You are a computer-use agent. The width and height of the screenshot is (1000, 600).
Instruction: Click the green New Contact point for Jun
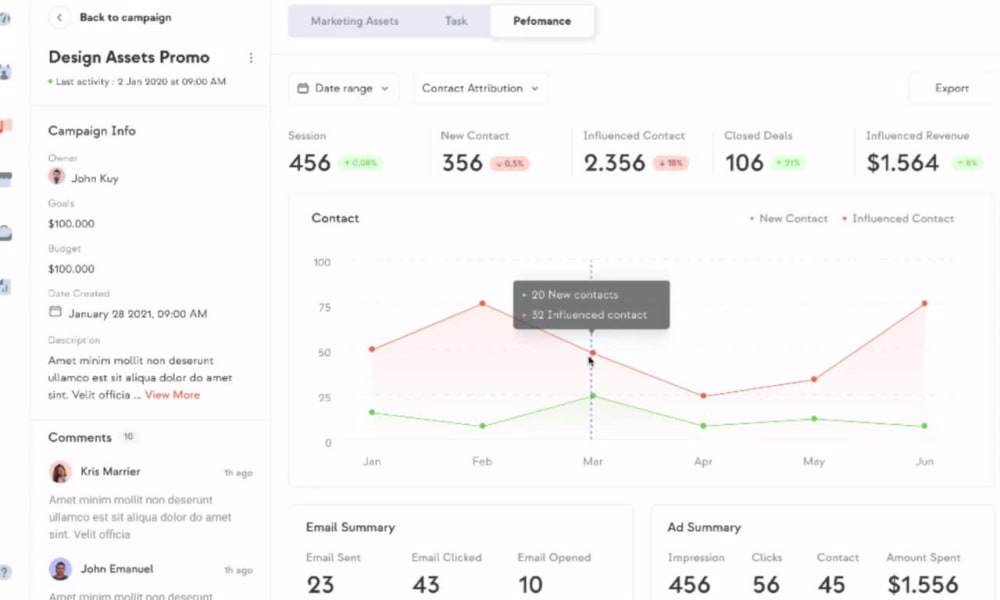[x=924, y=426]
